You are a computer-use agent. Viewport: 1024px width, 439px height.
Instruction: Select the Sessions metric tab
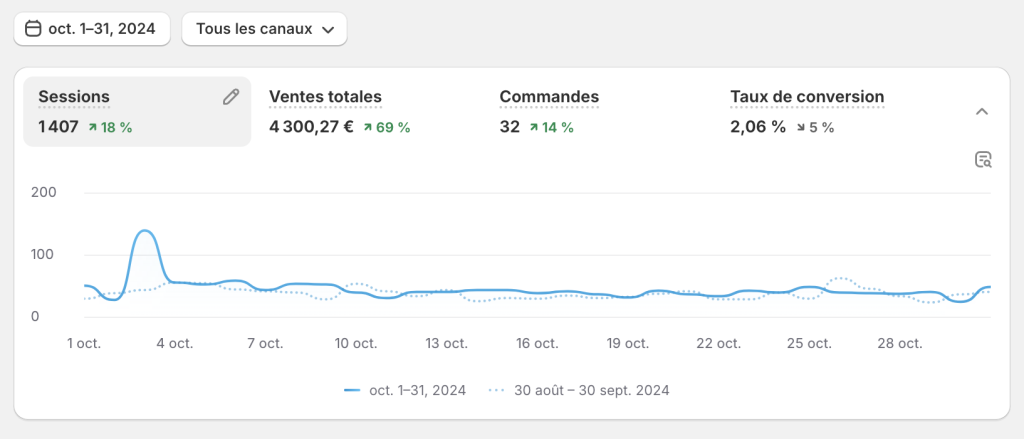(74, 97)
